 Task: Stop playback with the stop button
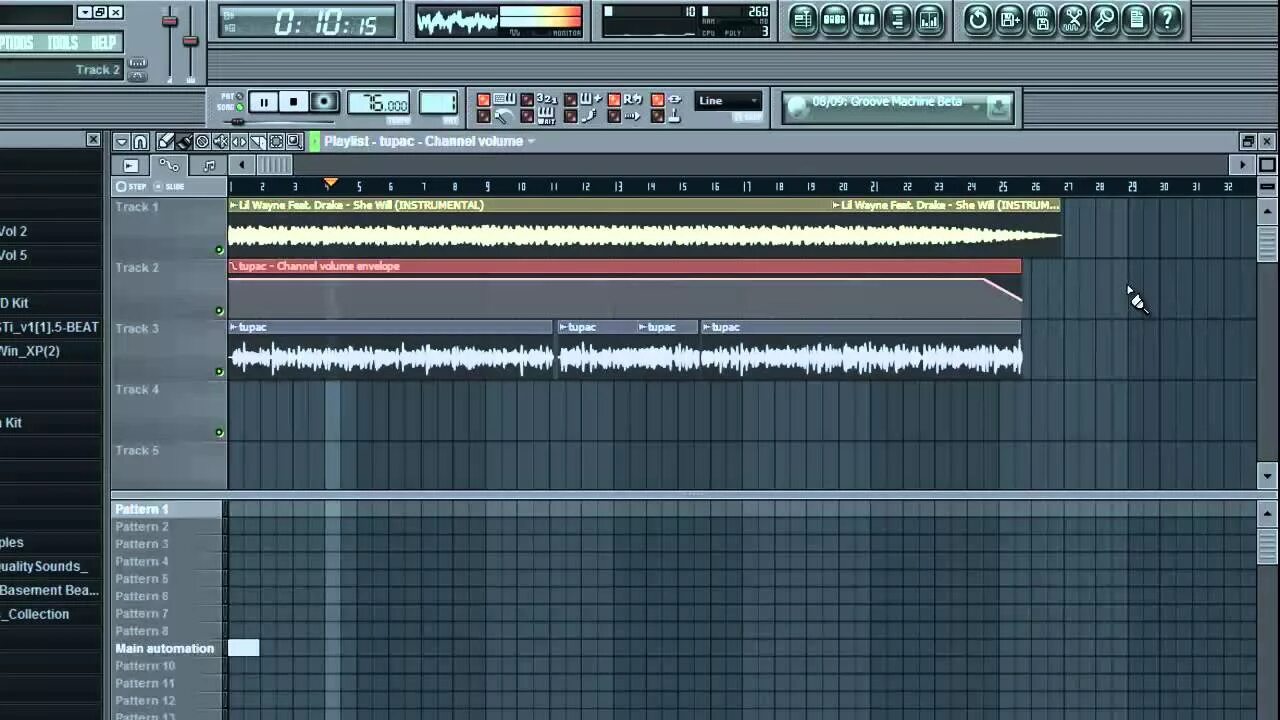pos(293,102)
